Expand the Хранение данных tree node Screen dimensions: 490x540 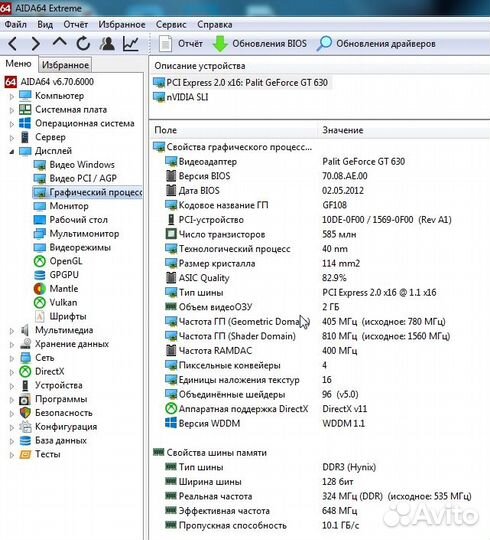click(x=12, y=344)
